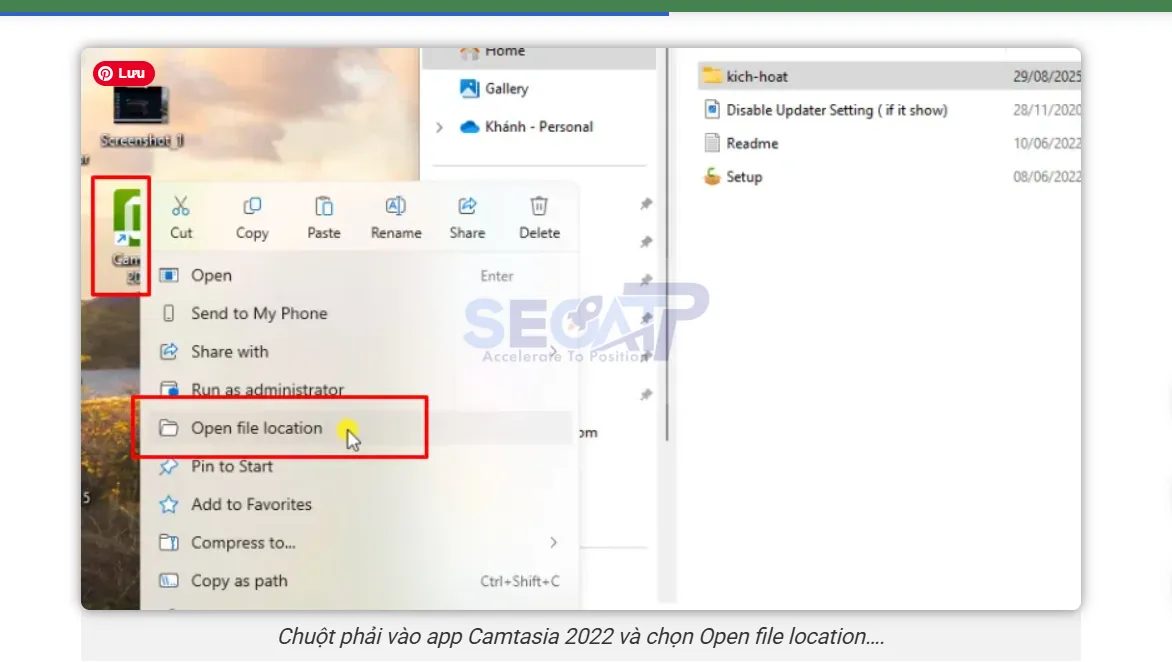The image size is (1172, 662).
Task: Click the pin icon next to kich-hoat row
Action: pyautogui.click(x=645, y=204)
